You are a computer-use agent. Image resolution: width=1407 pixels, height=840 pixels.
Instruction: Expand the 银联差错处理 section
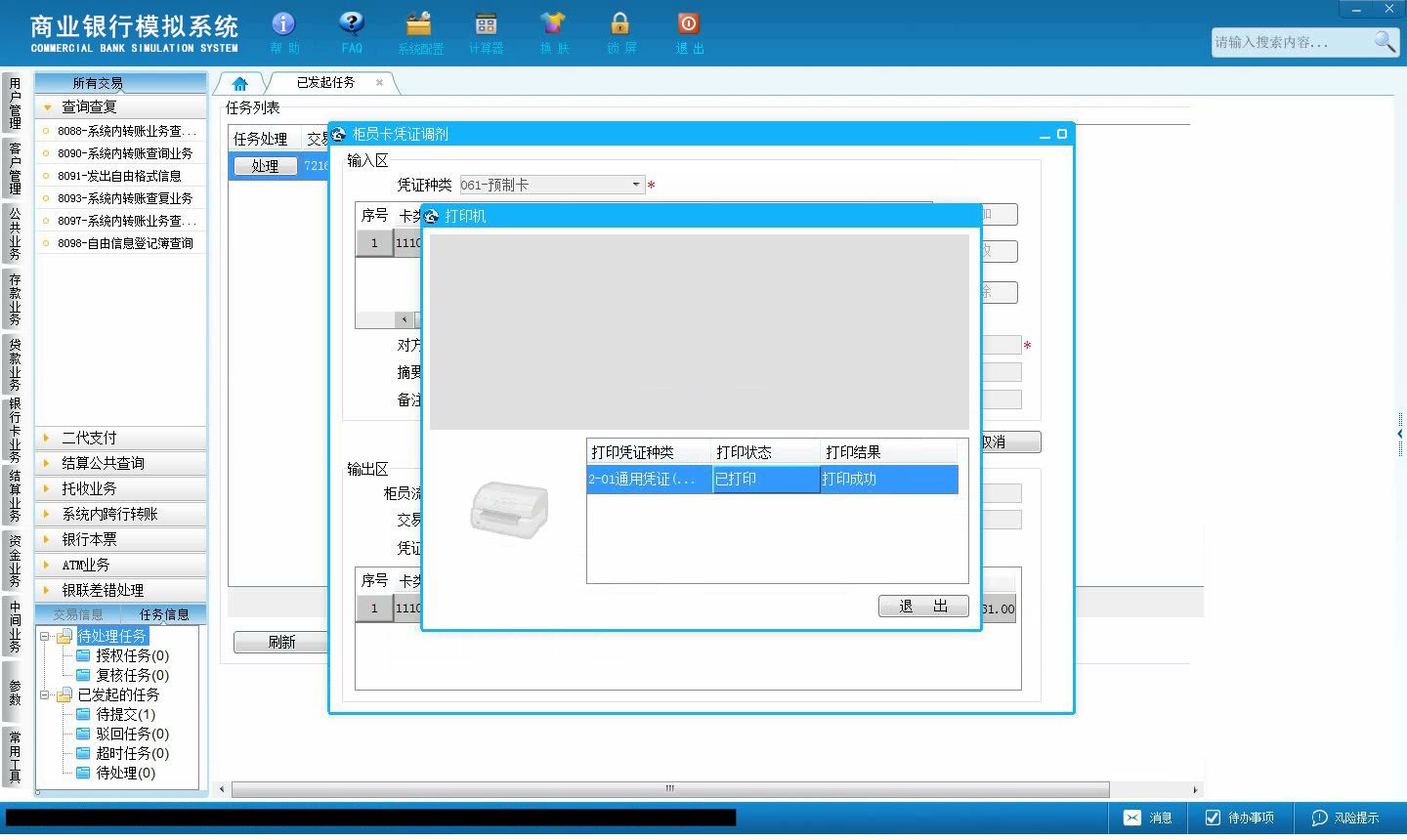121,590
